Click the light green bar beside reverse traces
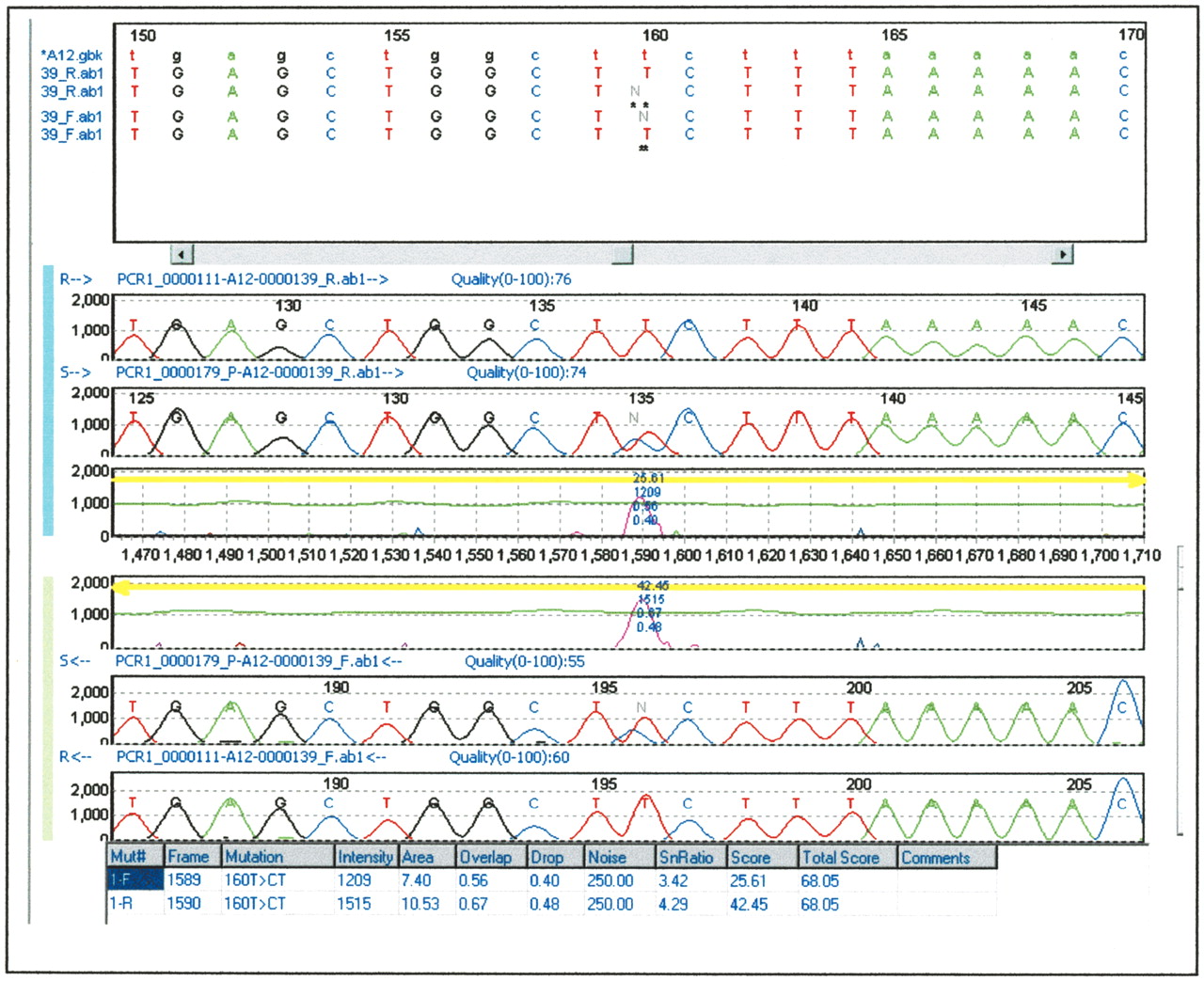1204x981 pixels. coord(49,707)
